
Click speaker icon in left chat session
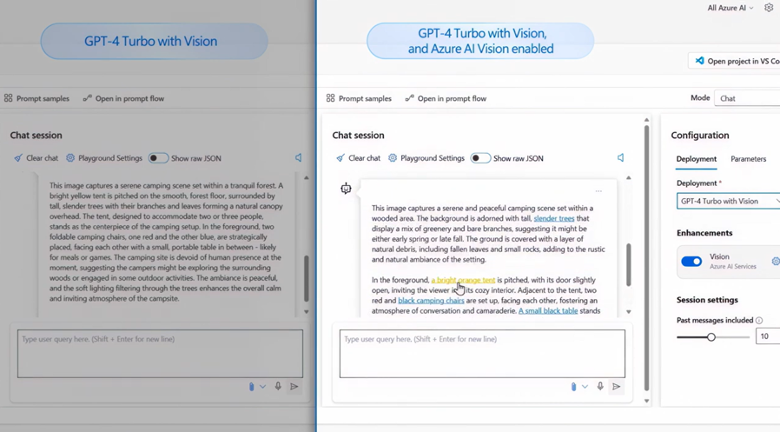pyautogui.click(x=298, y=158)
